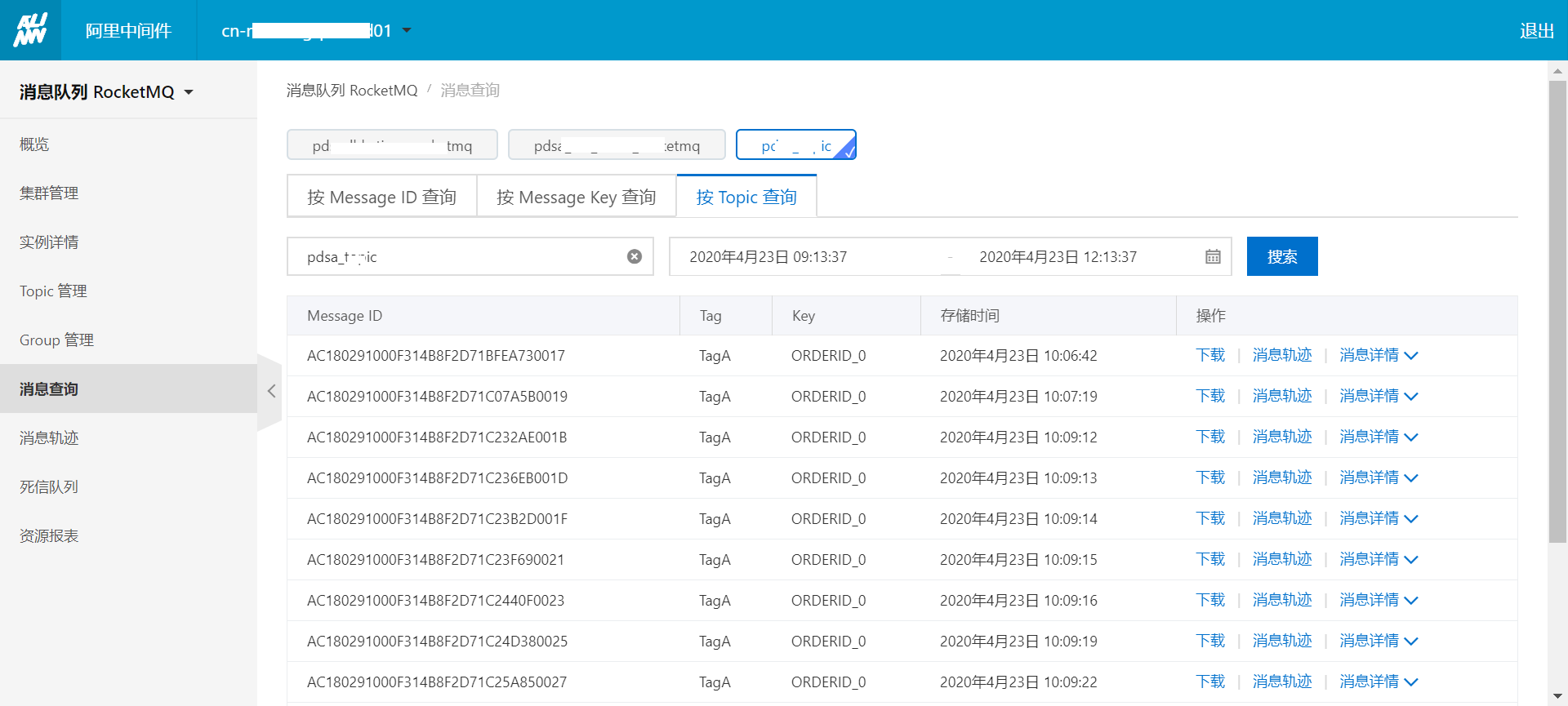Click ORDERID_0 key in row ending C07A5B0019
1568x706 pixels.
pyautogui.click(x=828, y=397)
